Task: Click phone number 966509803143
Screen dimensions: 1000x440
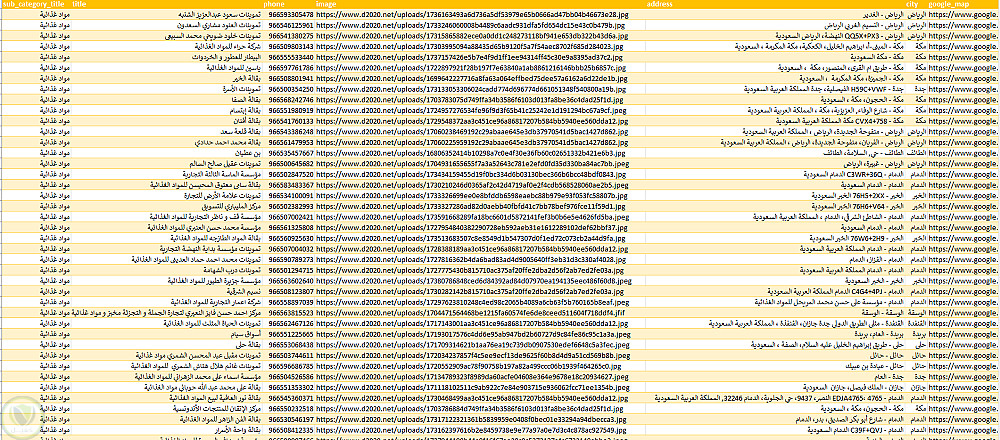Action: pos(290,47)
